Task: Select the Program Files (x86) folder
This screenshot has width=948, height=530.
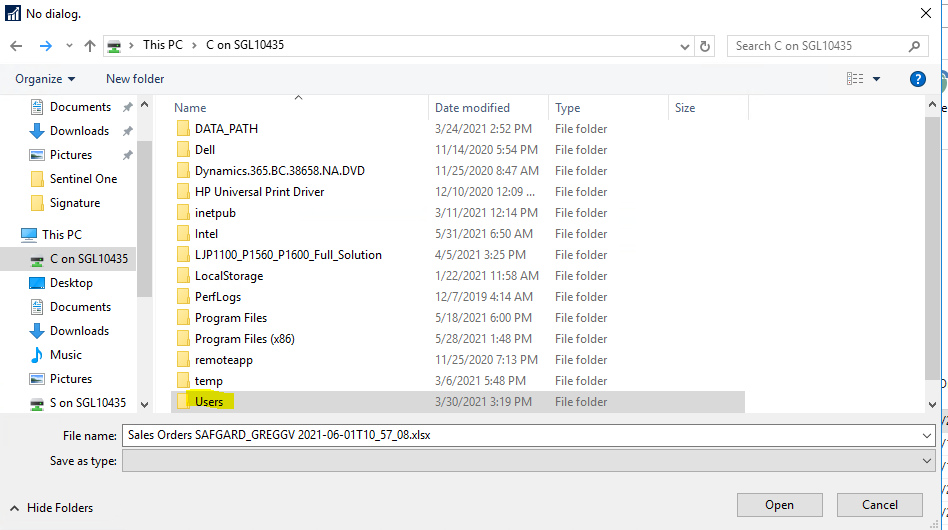Action: point(244,339)
